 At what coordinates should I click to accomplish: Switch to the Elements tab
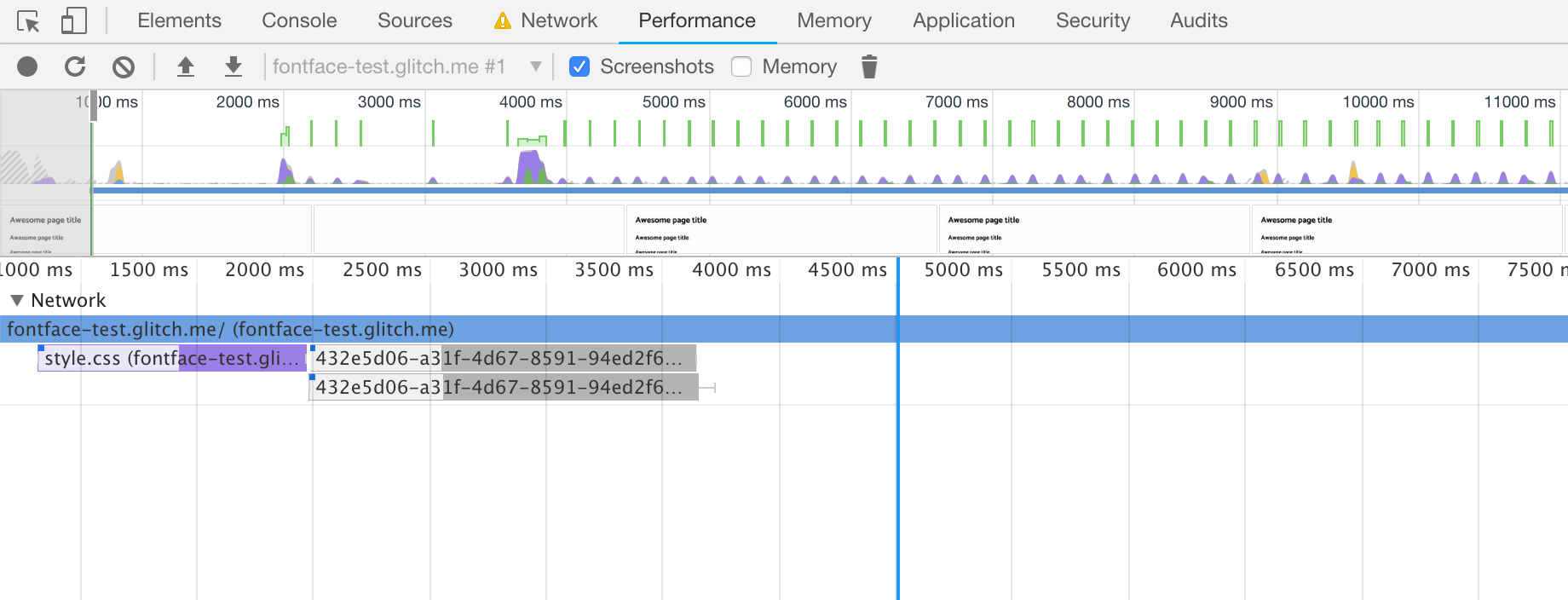[179, 20]
